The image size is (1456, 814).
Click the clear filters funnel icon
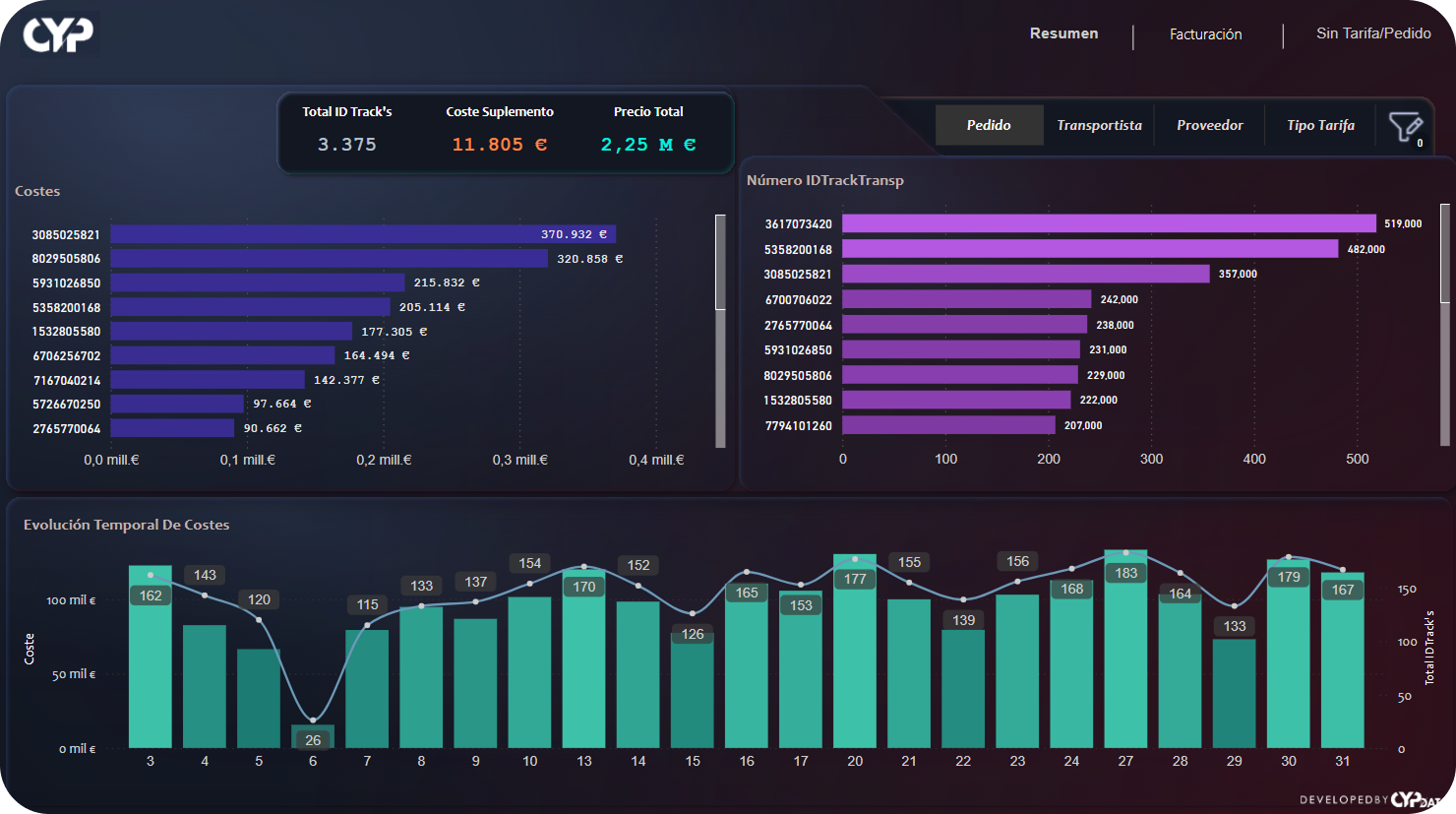1404,127
